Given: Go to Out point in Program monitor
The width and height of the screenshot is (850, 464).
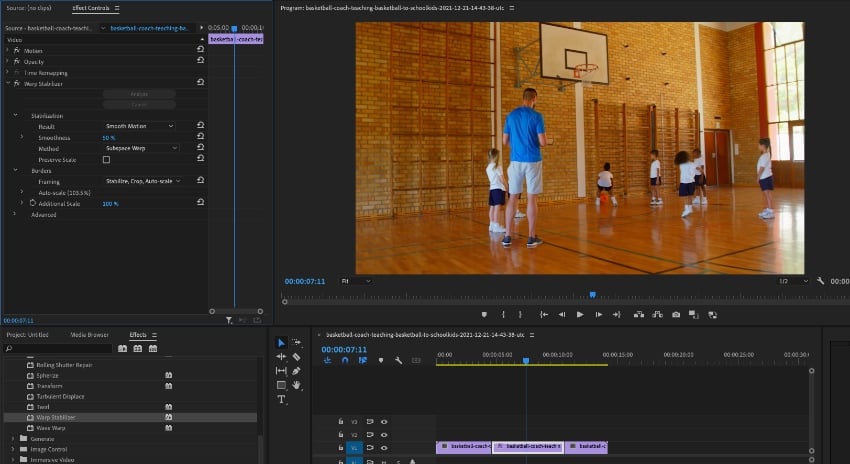Looking at the screenshot, I should [616, 314].
